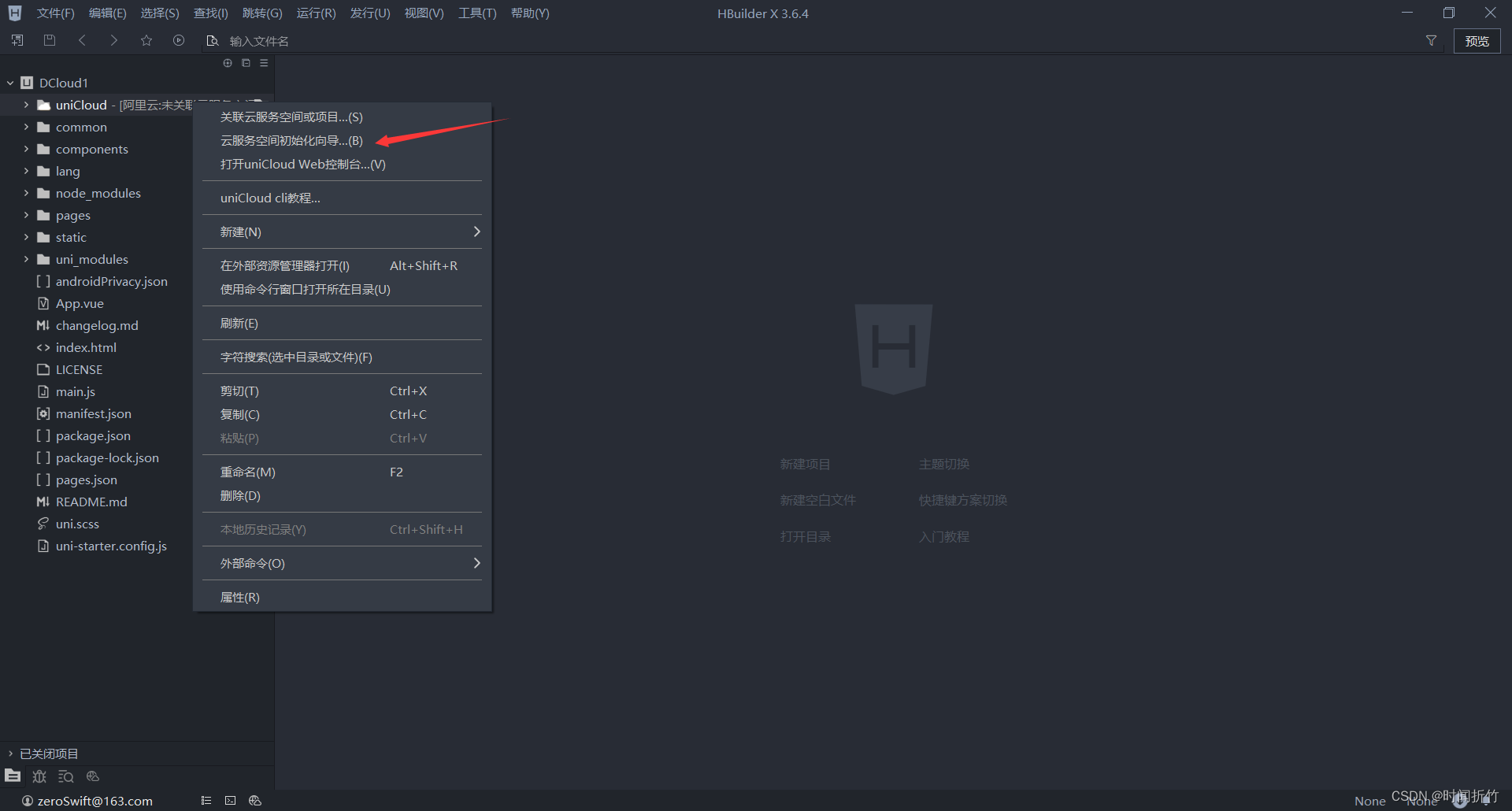Expand the components folder
The image size is (1512, 811).
click(26, 149)
